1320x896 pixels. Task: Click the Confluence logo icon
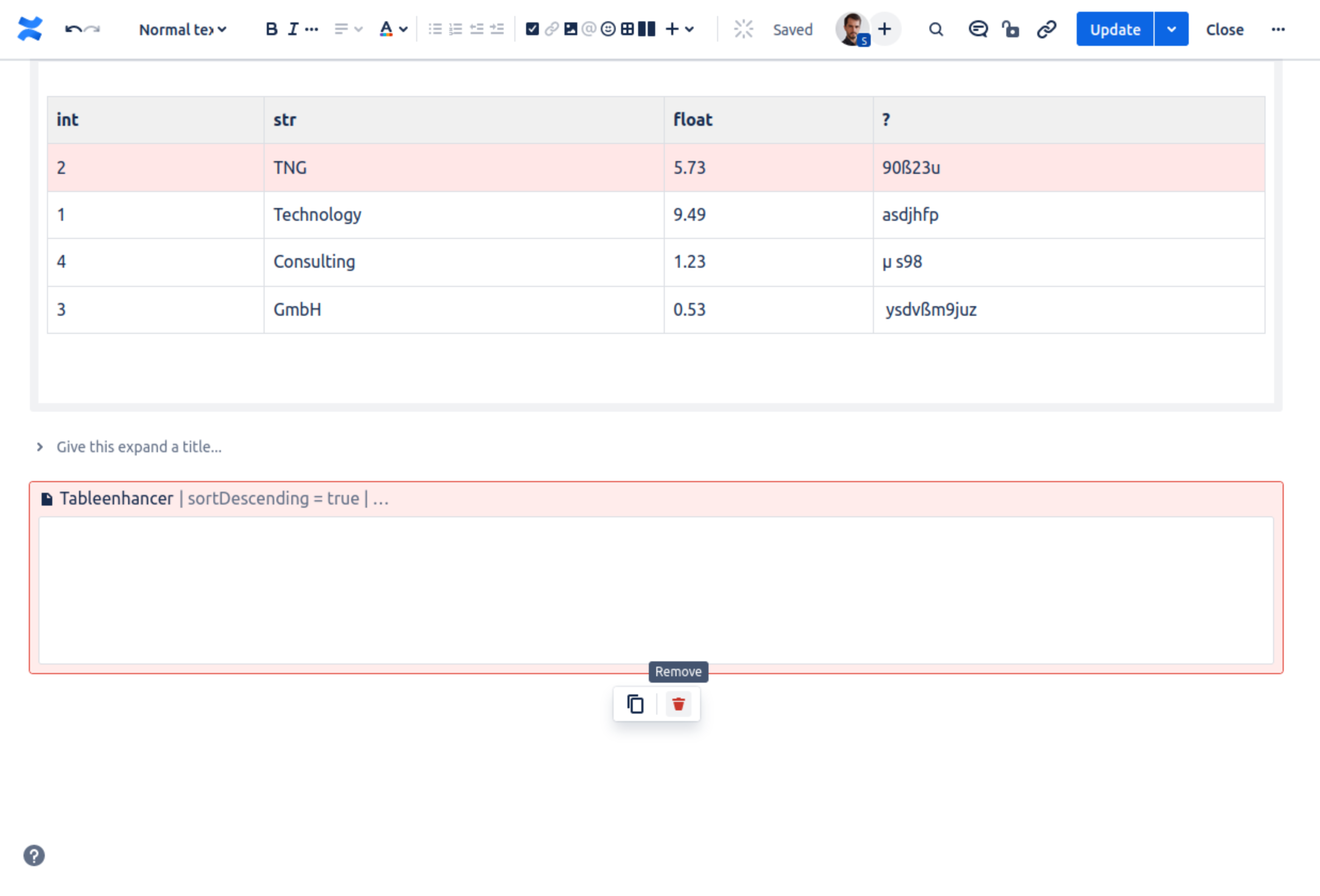29,29
